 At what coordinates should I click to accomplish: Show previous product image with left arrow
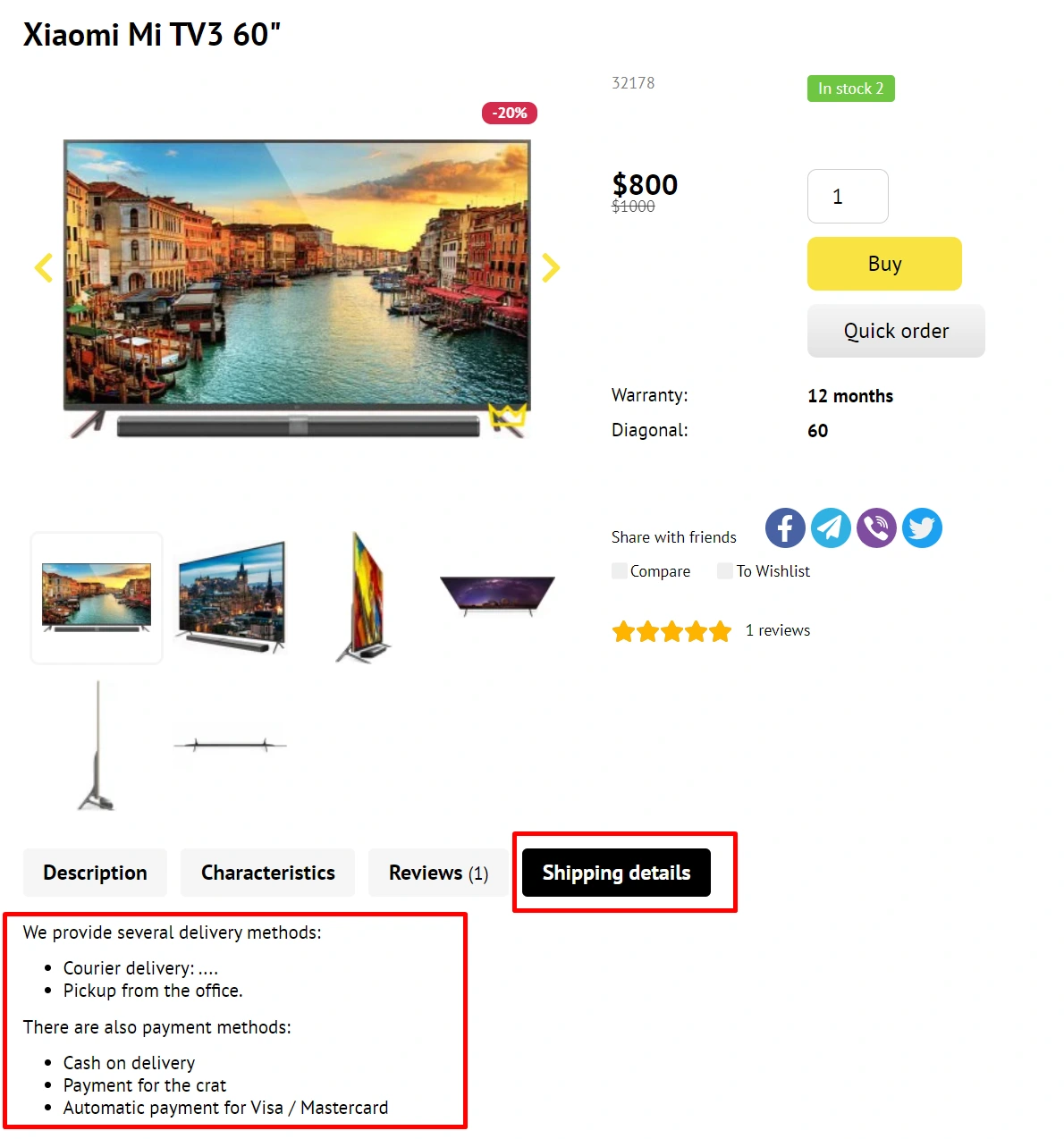(x=43, y=267)
